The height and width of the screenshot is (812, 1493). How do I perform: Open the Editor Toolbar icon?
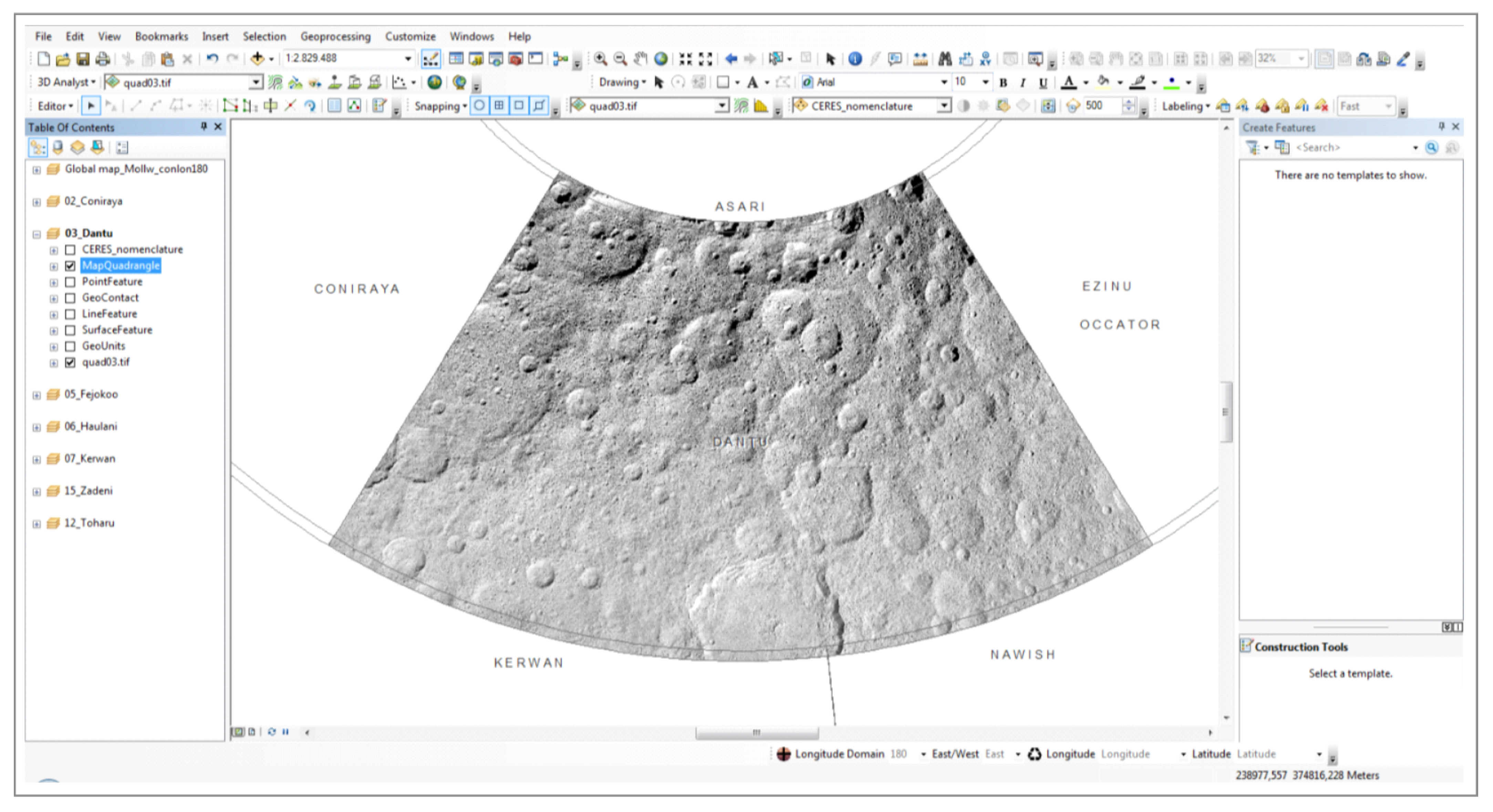(x=430, y=59)
